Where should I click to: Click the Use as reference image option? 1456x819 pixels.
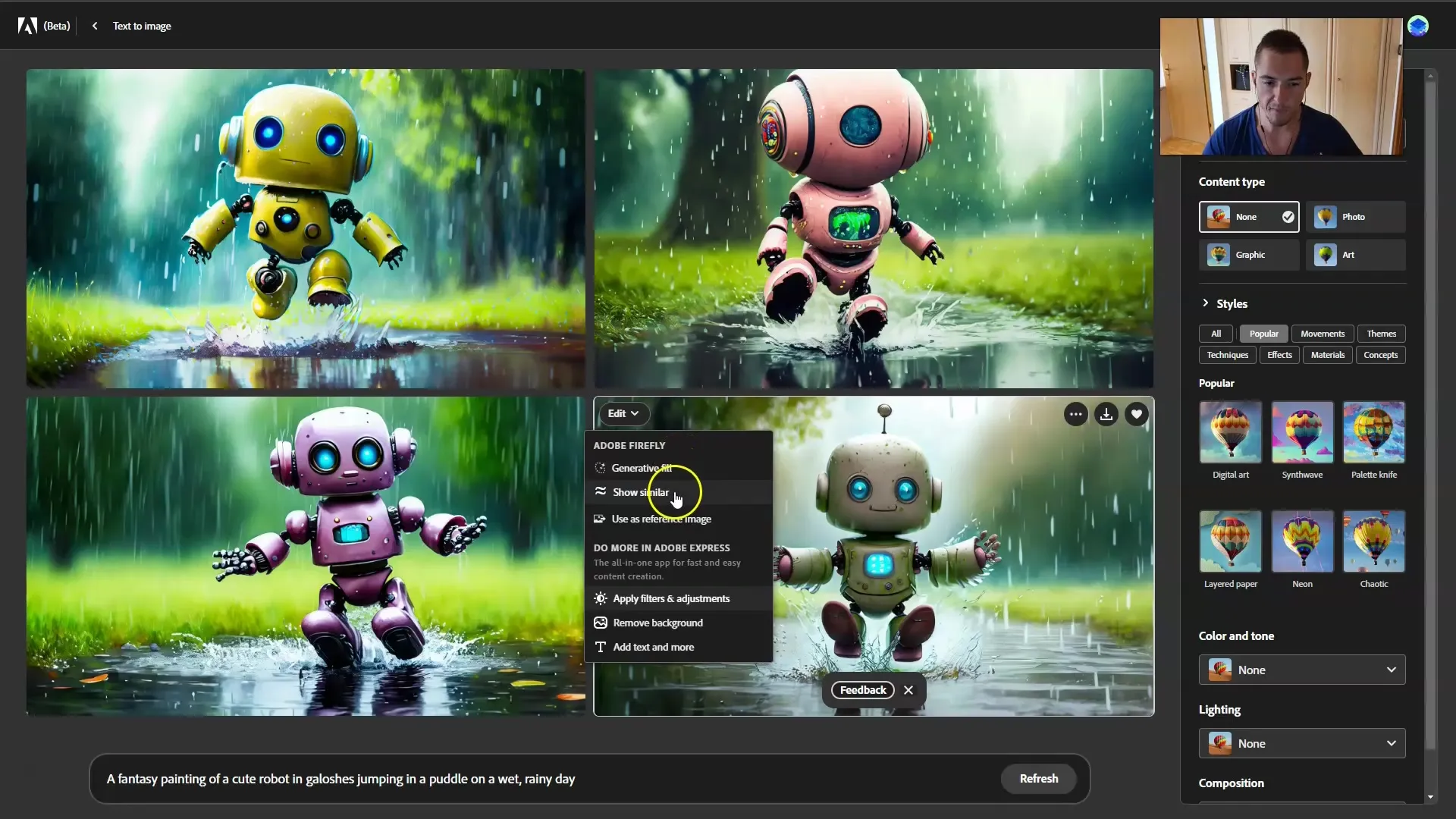tap(662, 519)
